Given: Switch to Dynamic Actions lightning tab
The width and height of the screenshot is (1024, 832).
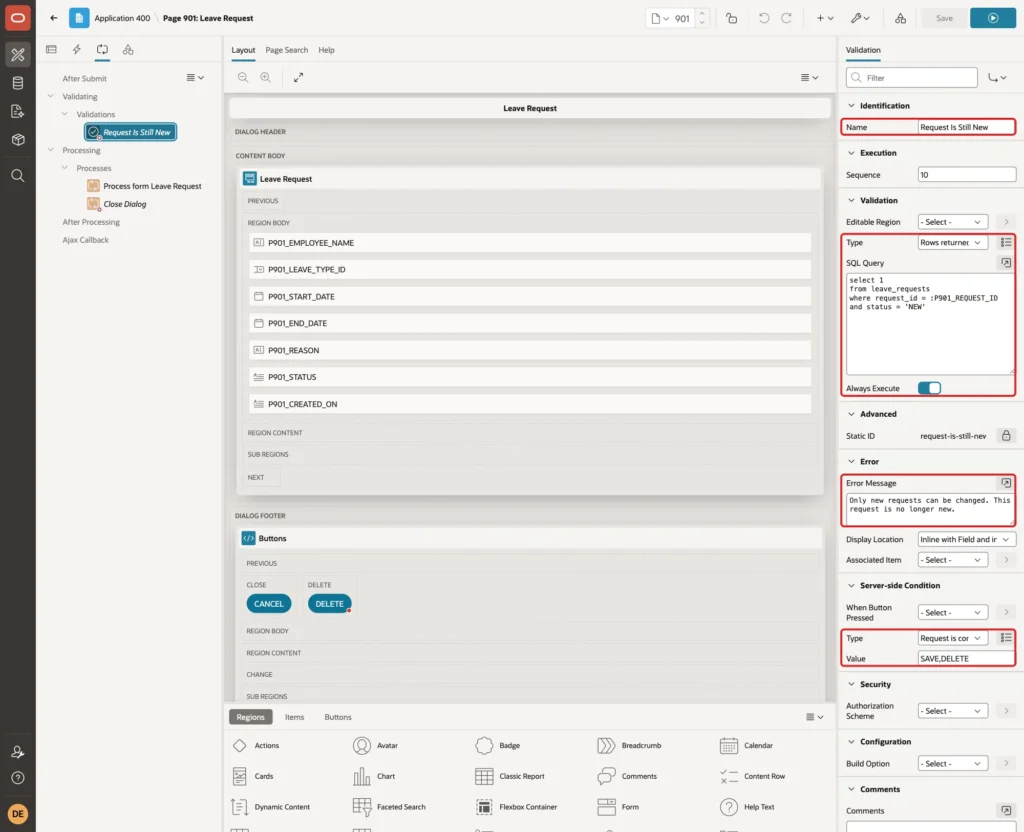Looking at the screenshot, I should [x=76, y=50].
